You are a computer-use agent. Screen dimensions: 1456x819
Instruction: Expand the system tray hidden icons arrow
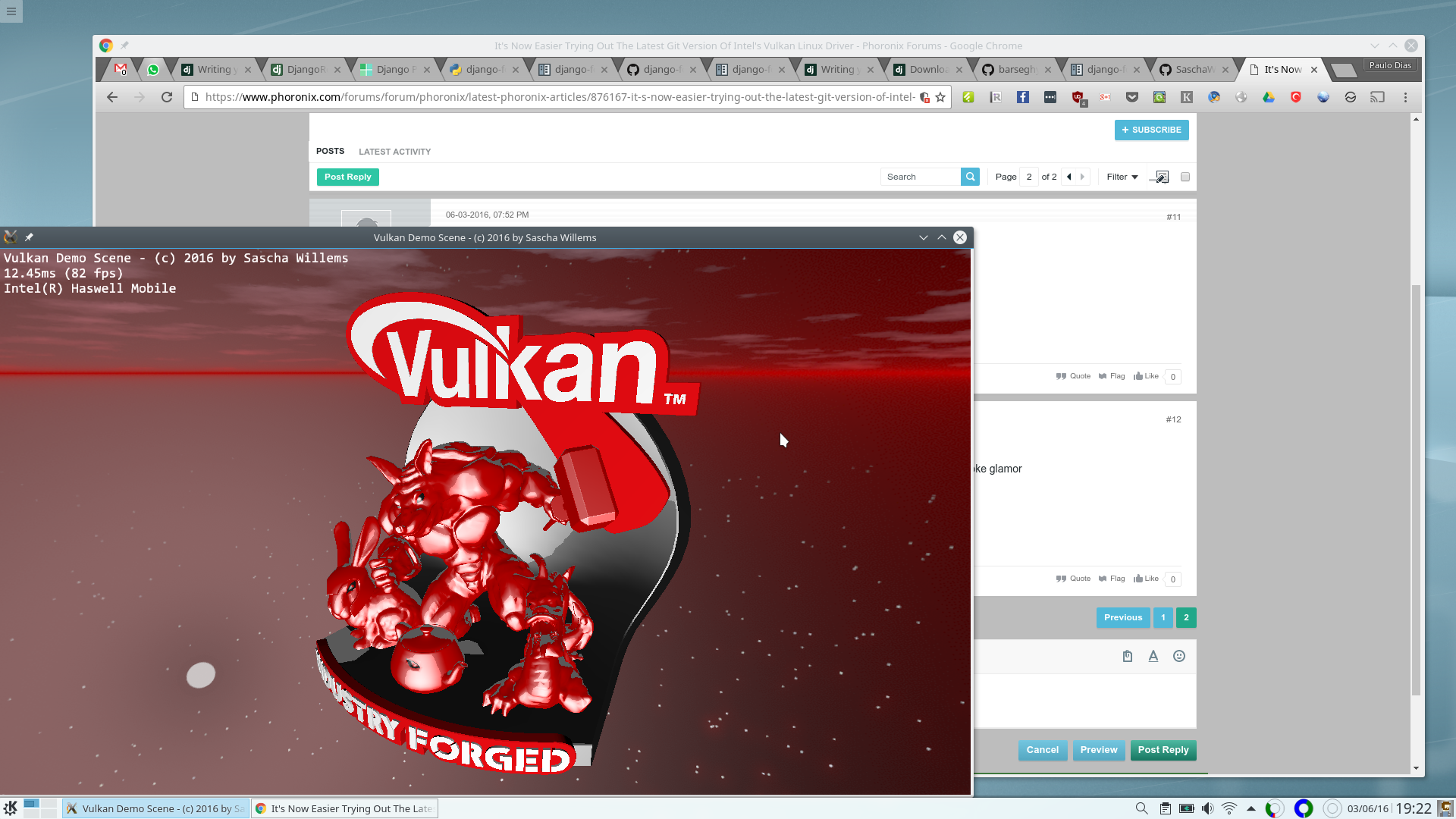pos(1251,808)
